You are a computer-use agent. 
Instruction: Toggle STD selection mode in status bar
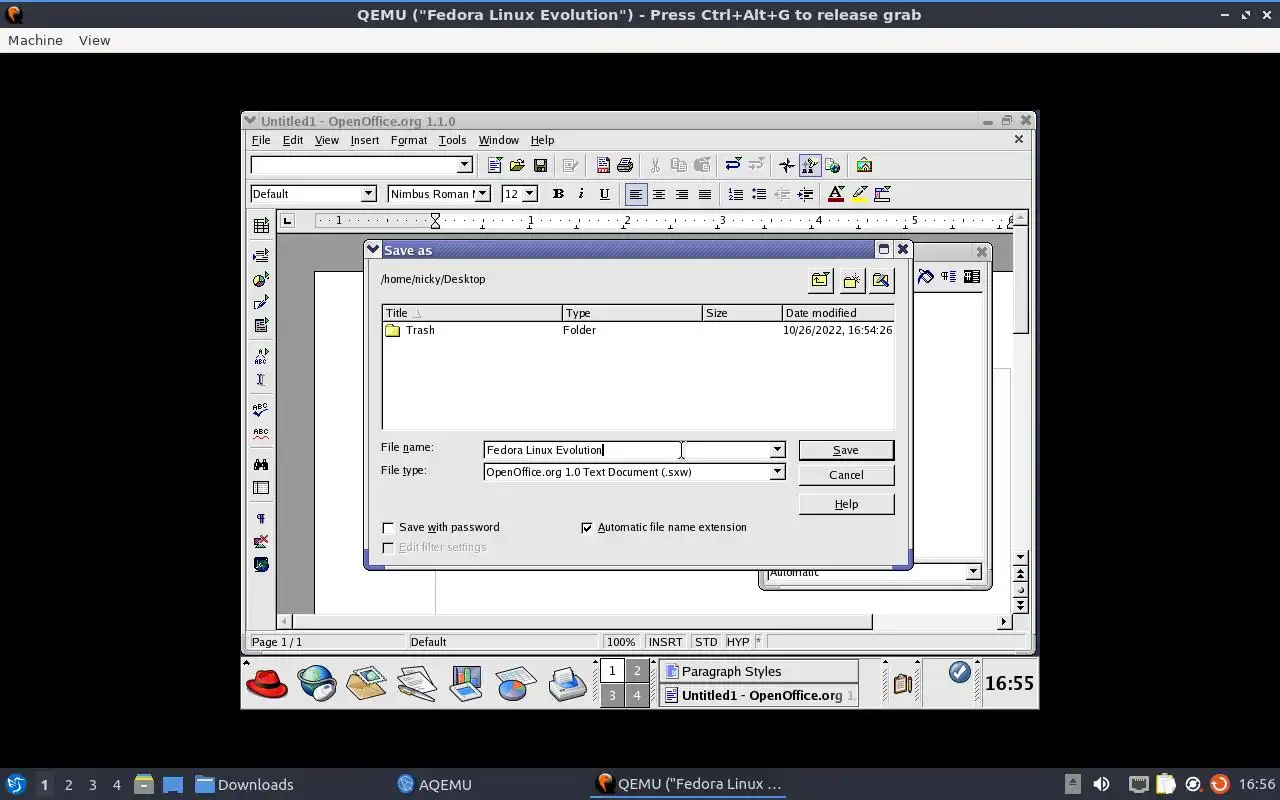(x=706, y=642)
